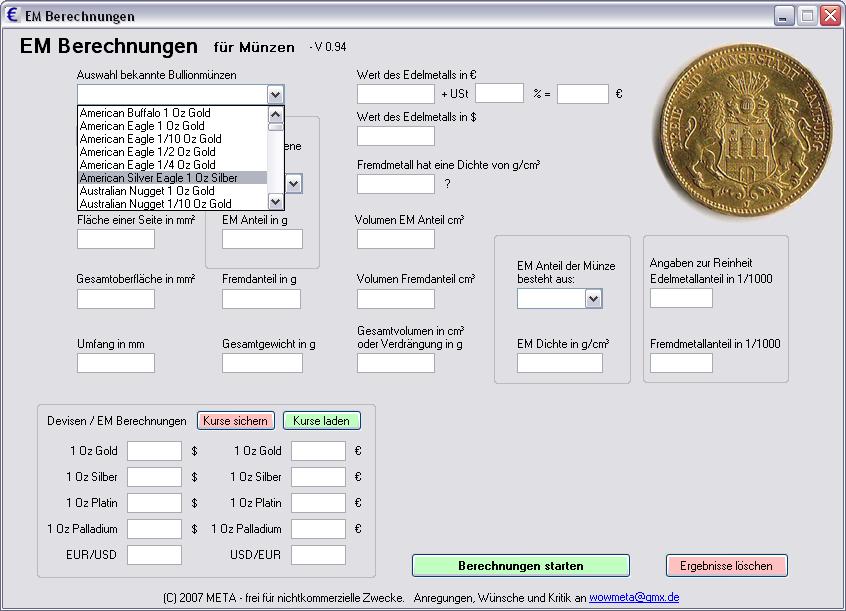
Task: Choose American Eagle 1/10 Oz Gold
Action: [x=173, y=139]
